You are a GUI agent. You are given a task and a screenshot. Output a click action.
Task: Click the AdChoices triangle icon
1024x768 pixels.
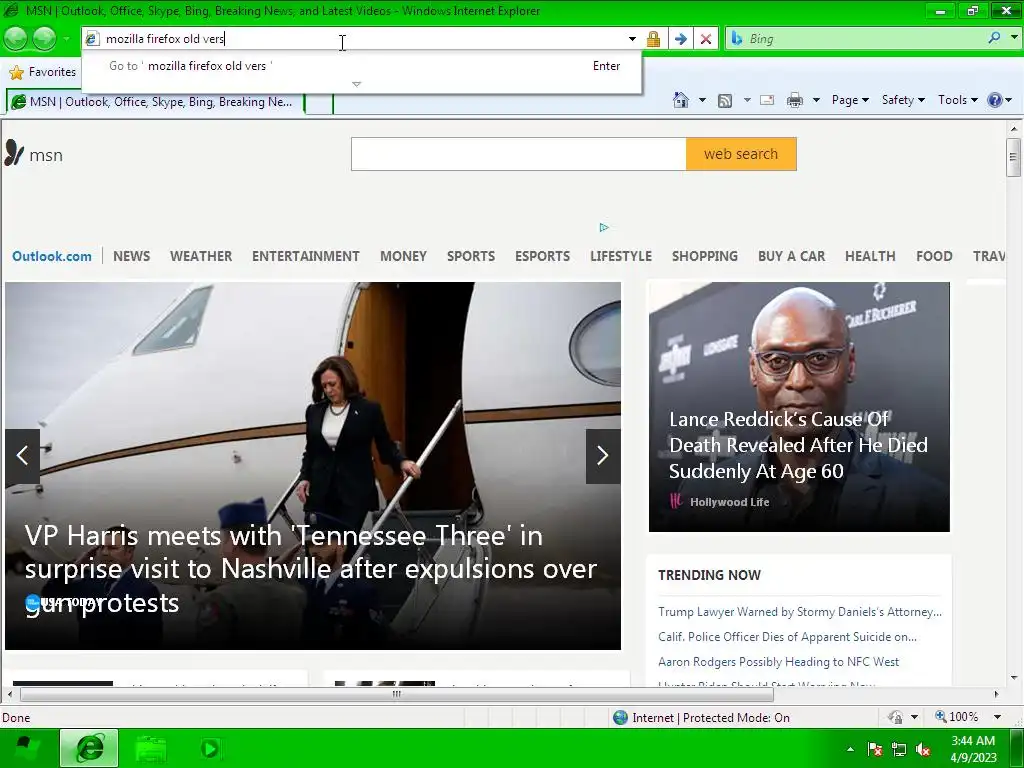point(604,227)
